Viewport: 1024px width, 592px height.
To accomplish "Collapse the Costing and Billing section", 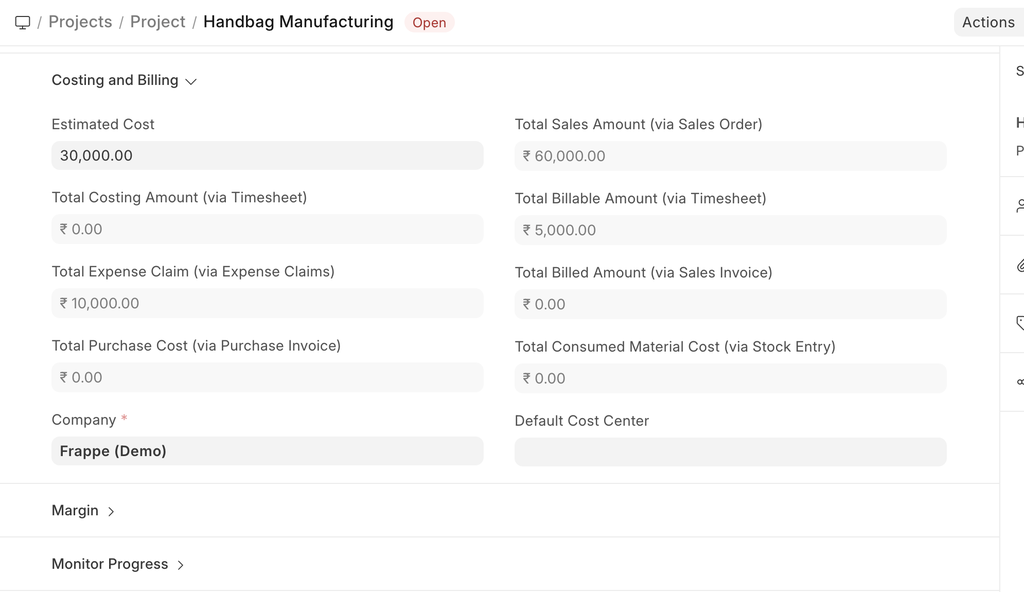I will click(124, 80).
